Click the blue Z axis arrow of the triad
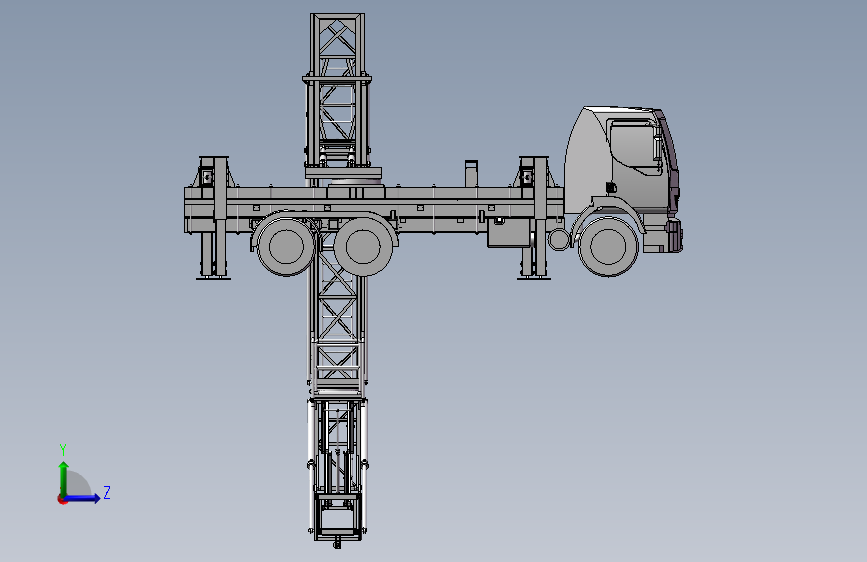The width and height of the screenshot is (867, 562). [82, 498]
